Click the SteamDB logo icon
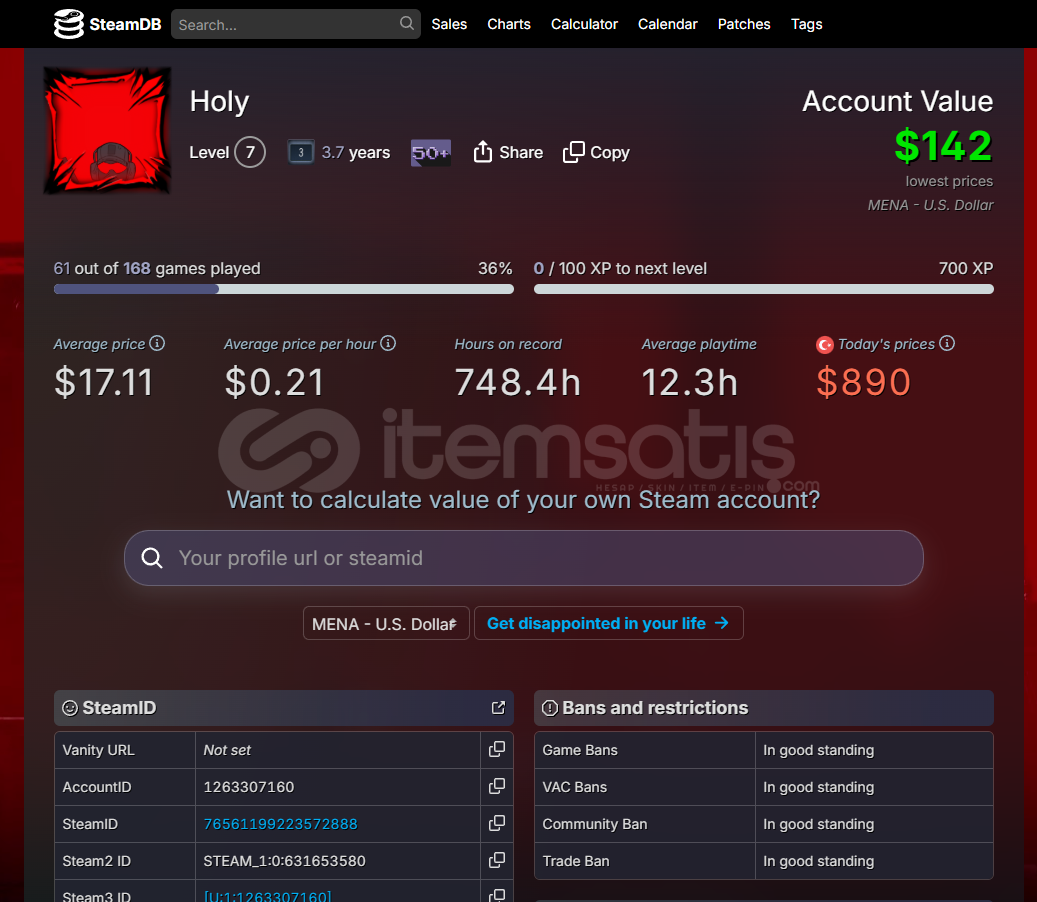The width and height of the screenshot is (1037, 902). [68, 24]
